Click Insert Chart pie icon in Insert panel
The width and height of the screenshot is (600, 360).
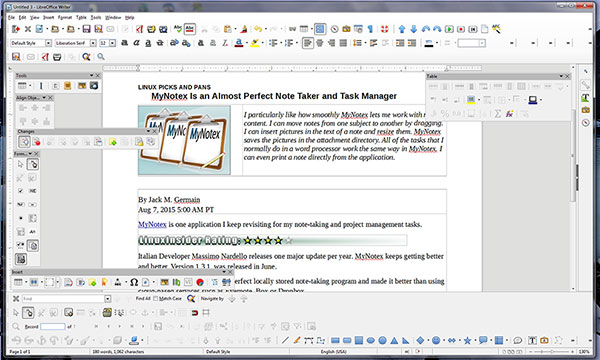point(200,282)
